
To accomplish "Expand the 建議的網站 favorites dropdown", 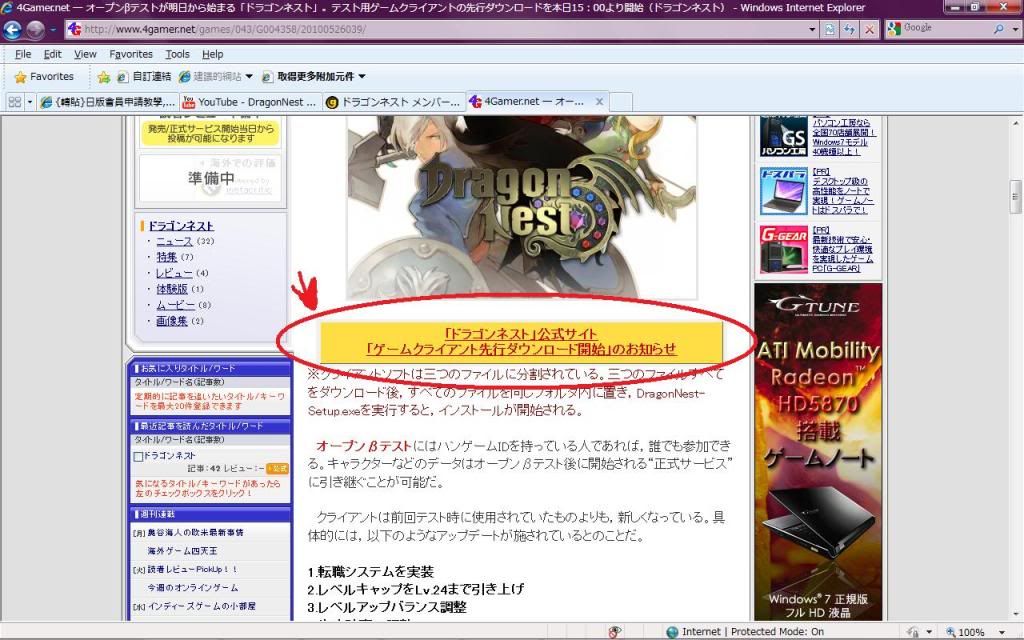I will (x=249, y=76).
